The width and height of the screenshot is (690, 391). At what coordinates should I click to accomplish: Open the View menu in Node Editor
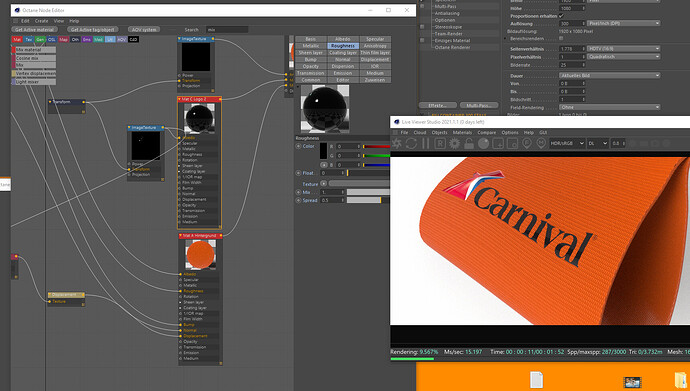click(59, 21)
